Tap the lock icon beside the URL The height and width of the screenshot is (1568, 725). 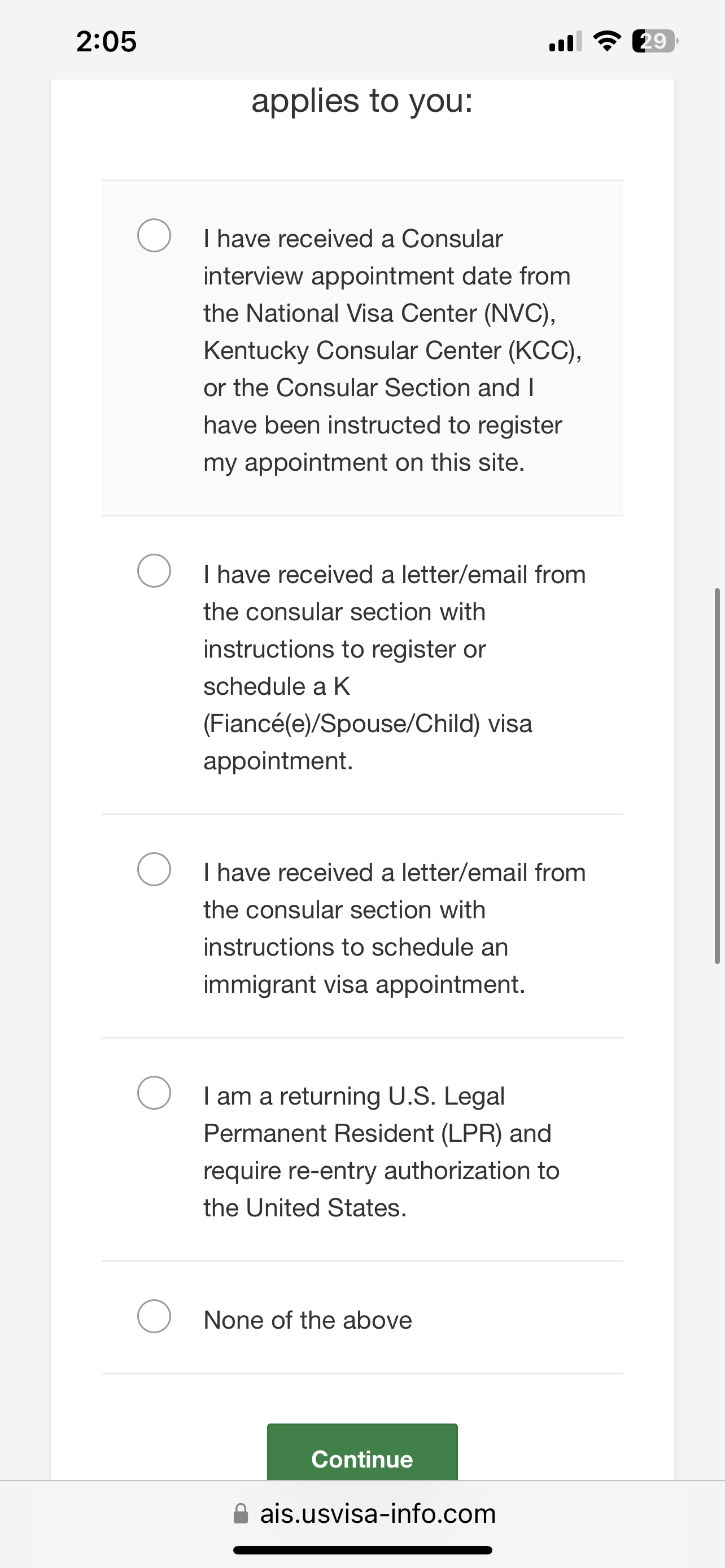241,1514
